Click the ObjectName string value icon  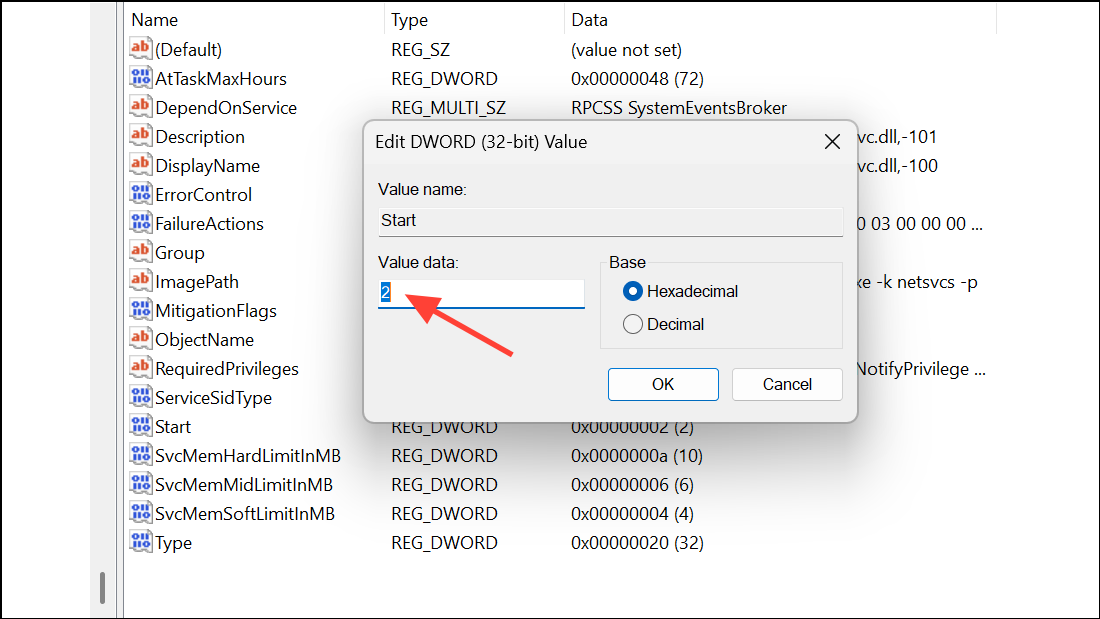click(139, 339)
